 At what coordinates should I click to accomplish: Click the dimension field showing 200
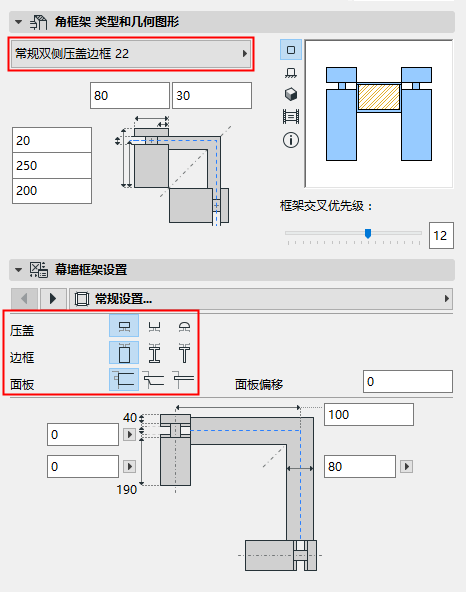pyautogui.click(x=52, y=191)
